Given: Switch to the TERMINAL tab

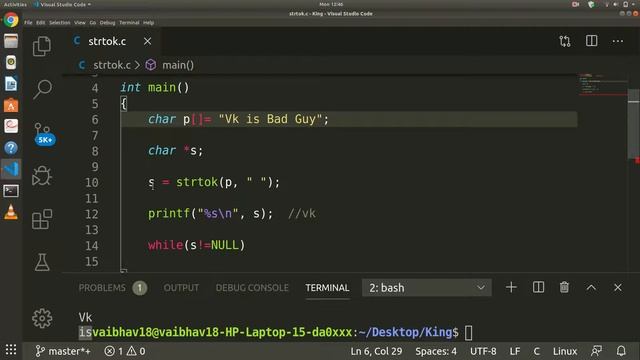Looking at the screenshot, I should [327, 288].
